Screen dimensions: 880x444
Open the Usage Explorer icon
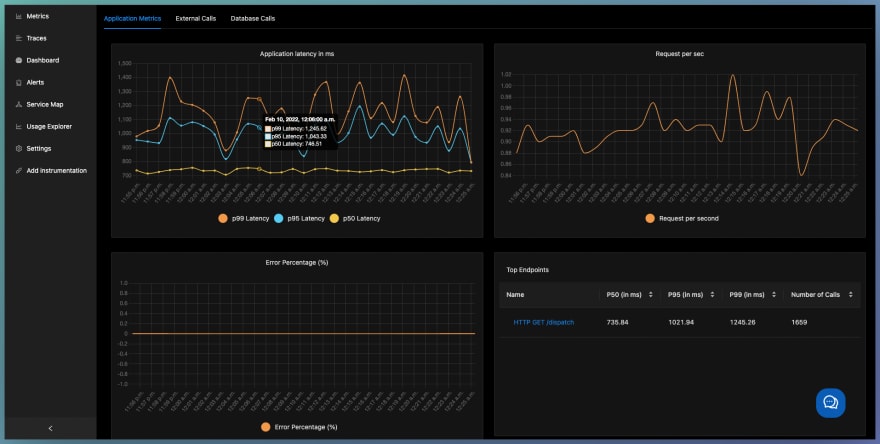(19, 126)
